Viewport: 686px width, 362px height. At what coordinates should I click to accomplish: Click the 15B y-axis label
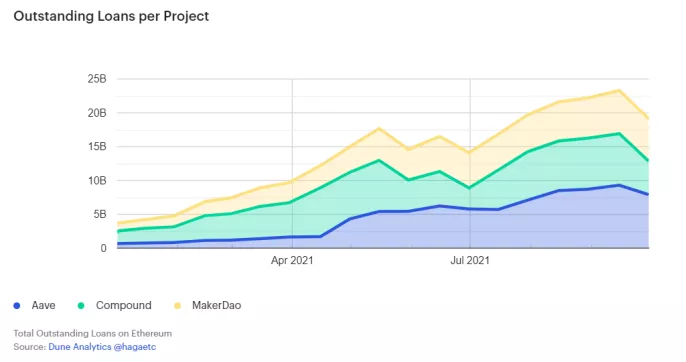tap(97, 147)
